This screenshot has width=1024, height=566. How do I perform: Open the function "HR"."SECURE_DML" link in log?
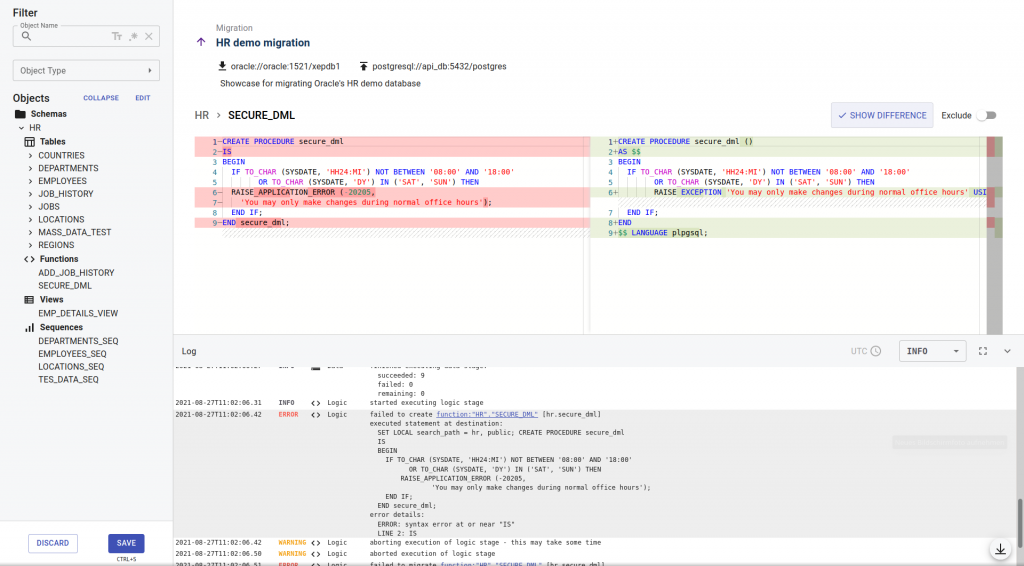[x=487, y=415]
